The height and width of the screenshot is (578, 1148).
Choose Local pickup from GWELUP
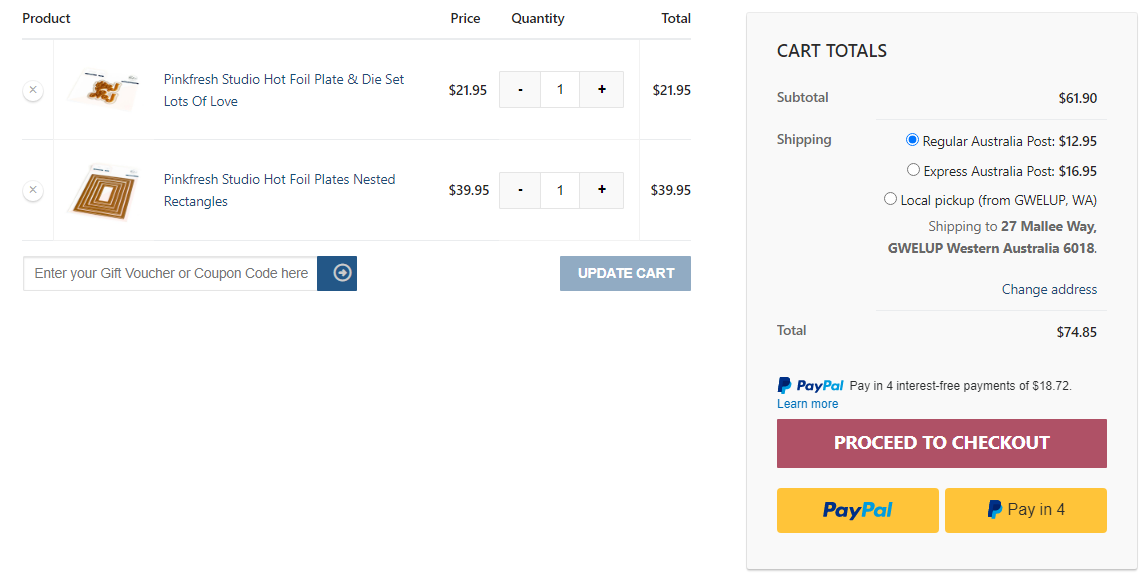(890, 198)
